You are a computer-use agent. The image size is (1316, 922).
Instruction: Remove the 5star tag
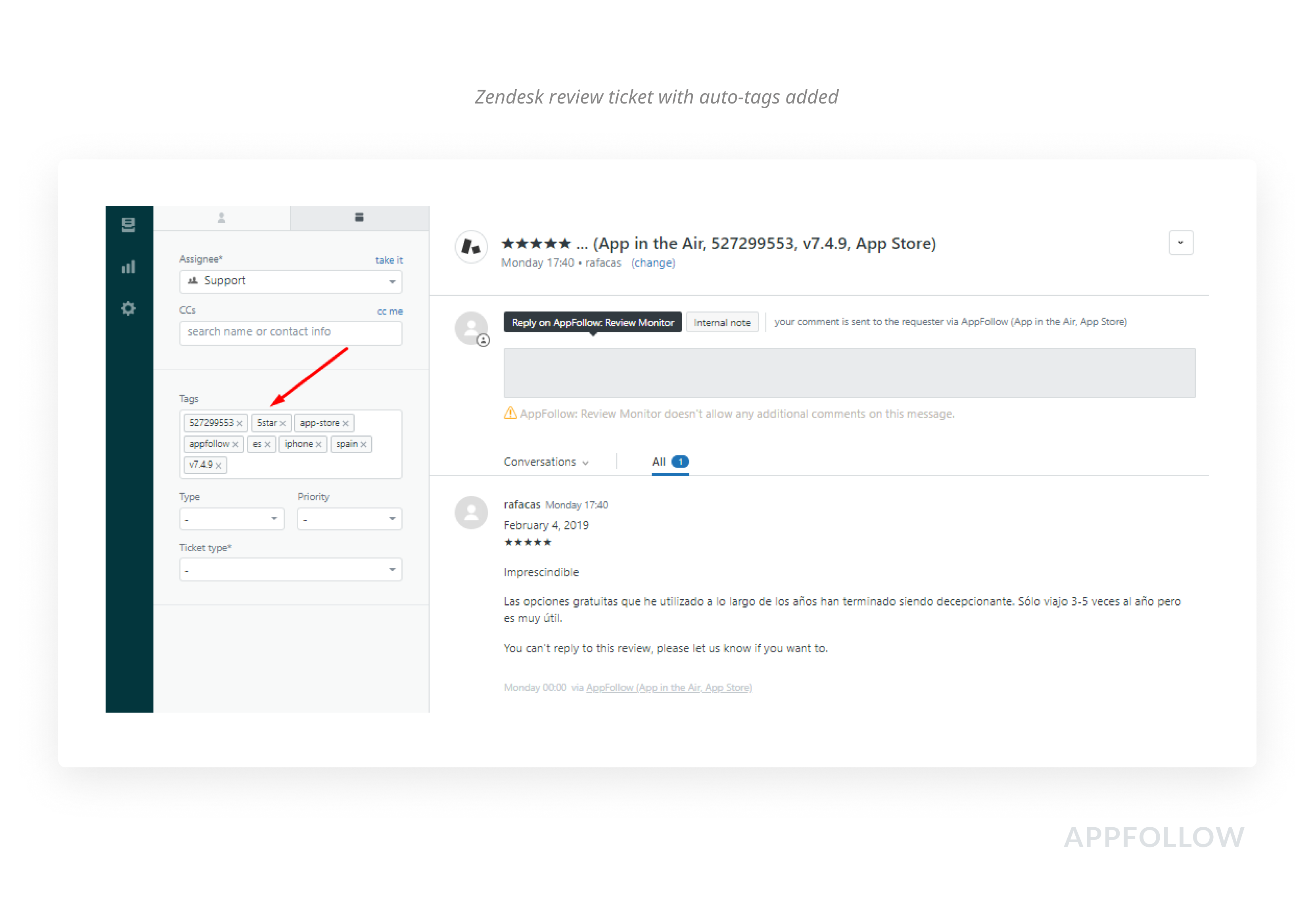(x=282, y=424)
